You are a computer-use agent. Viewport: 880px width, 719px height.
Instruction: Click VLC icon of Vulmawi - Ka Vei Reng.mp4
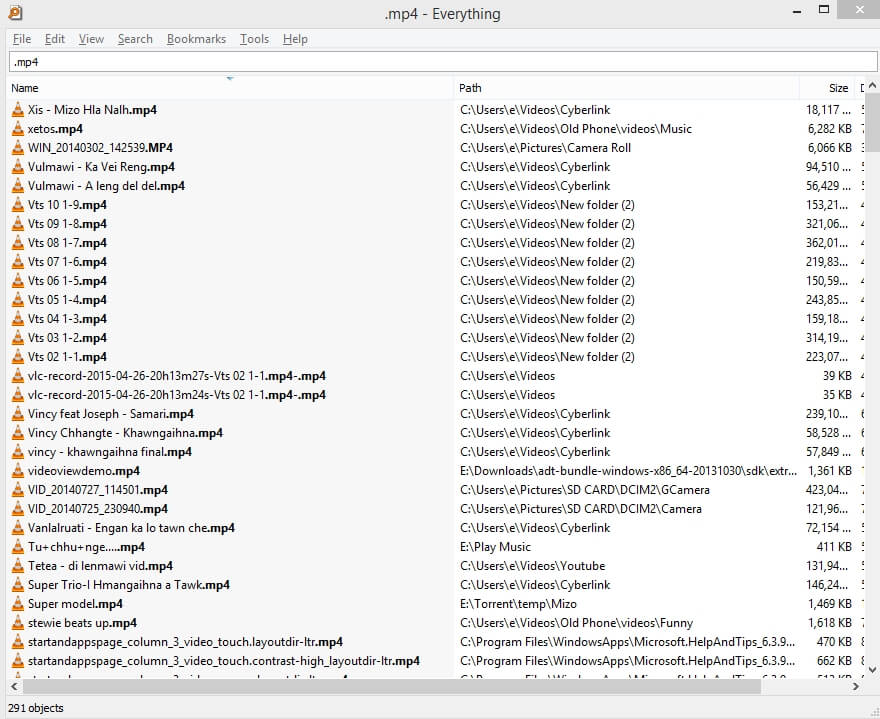pos(18,167)
